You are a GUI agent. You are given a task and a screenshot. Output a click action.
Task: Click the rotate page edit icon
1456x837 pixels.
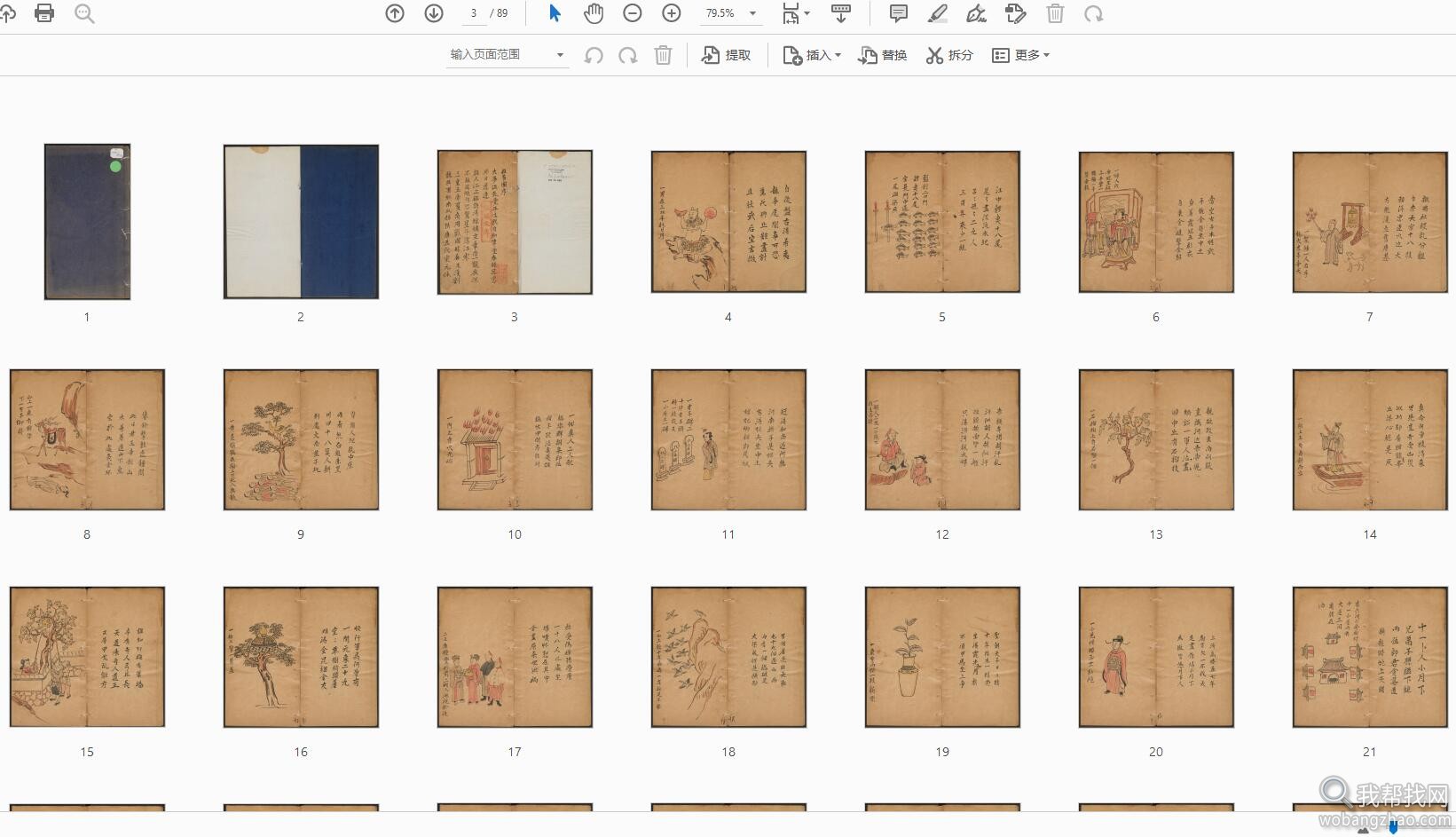[x=1016, y=13]
